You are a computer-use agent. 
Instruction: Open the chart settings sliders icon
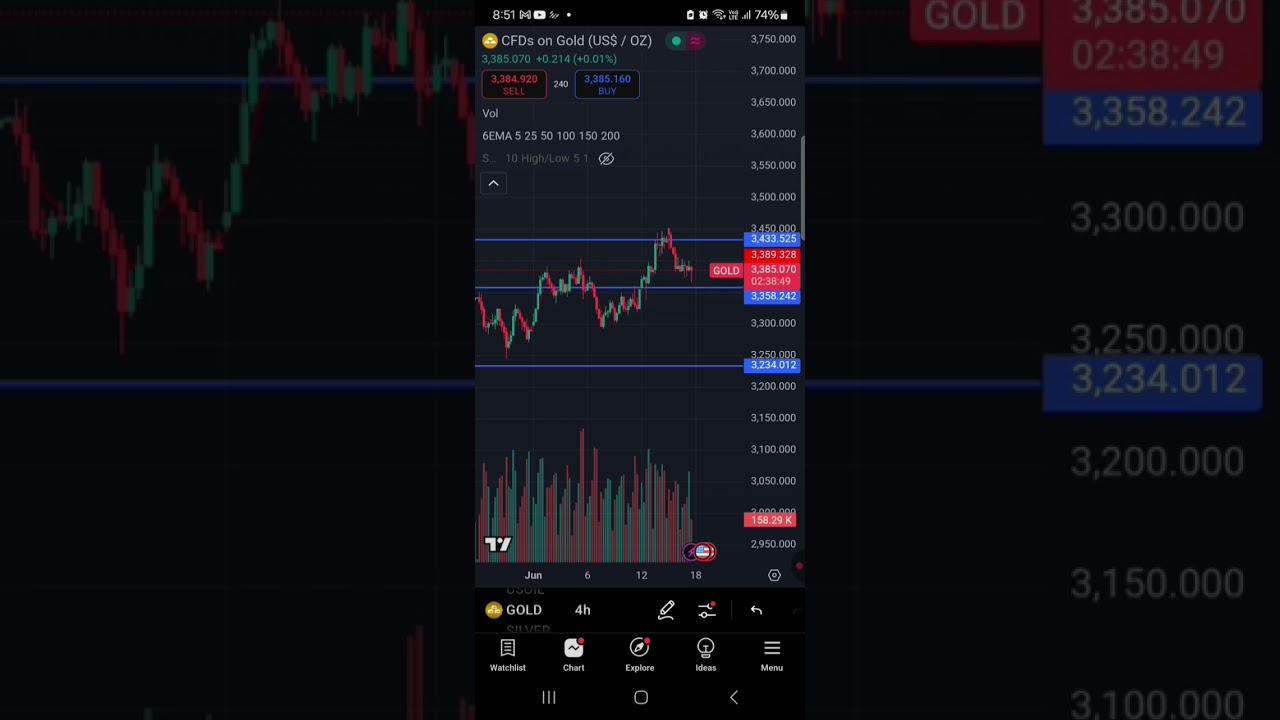click(707, 610)
